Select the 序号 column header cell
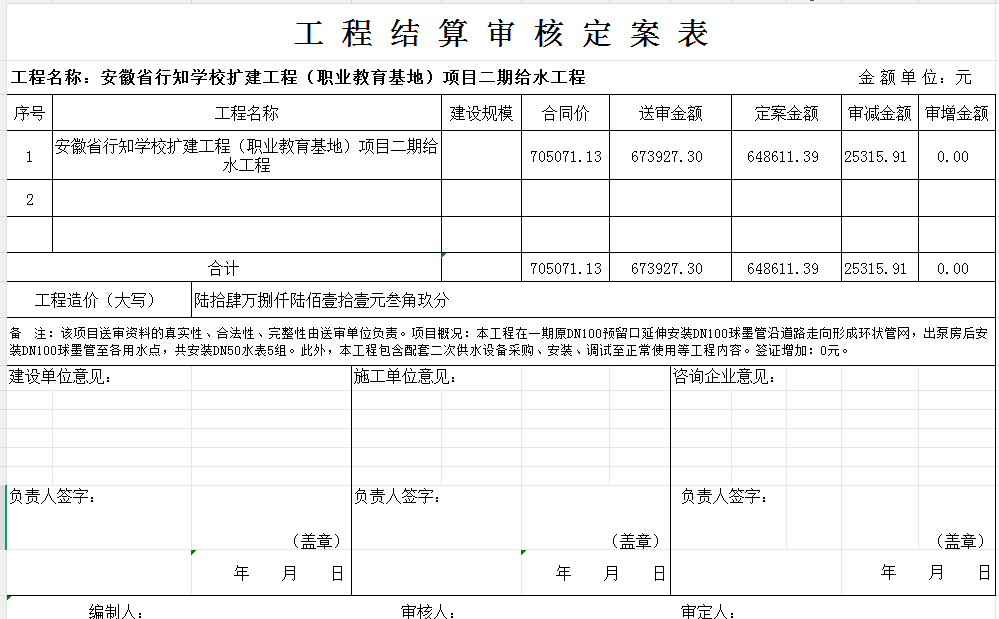The width and height of the screenshot is (999, 619). pyautogui.click(x=29, y=113)
